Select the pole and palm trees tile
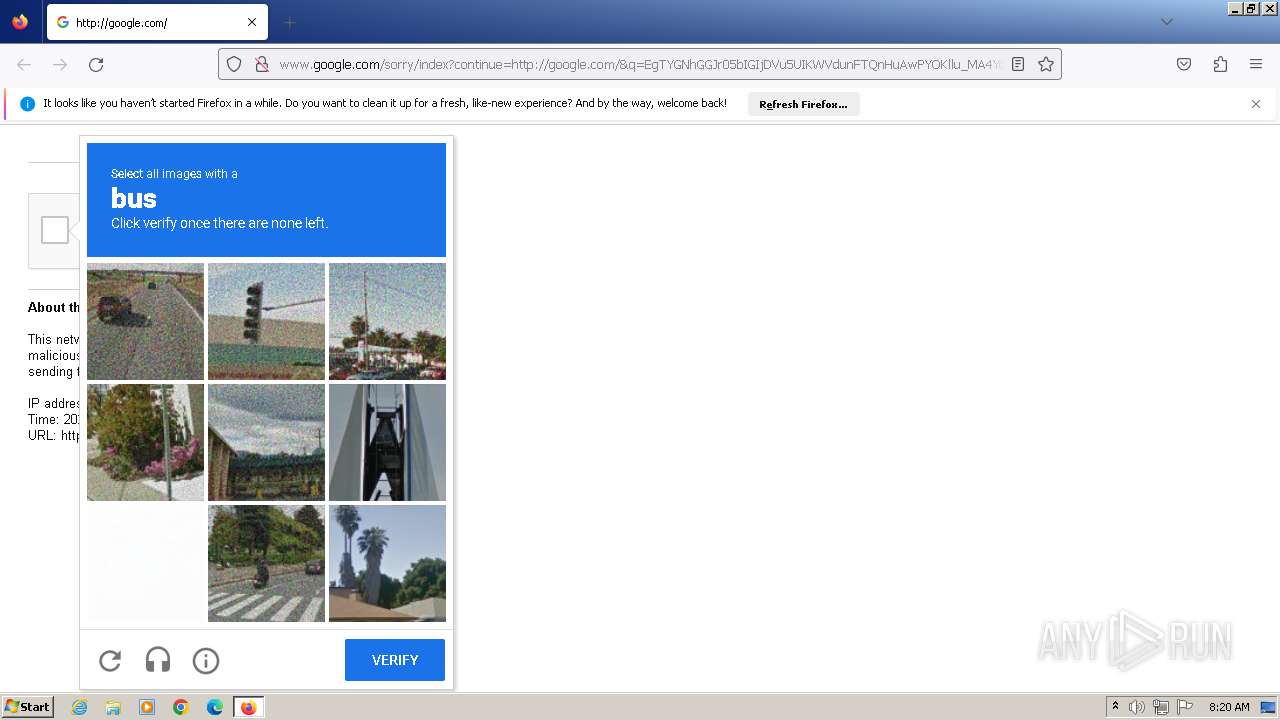This screenshot has height=720, width=1280. (x=387, y=321)
